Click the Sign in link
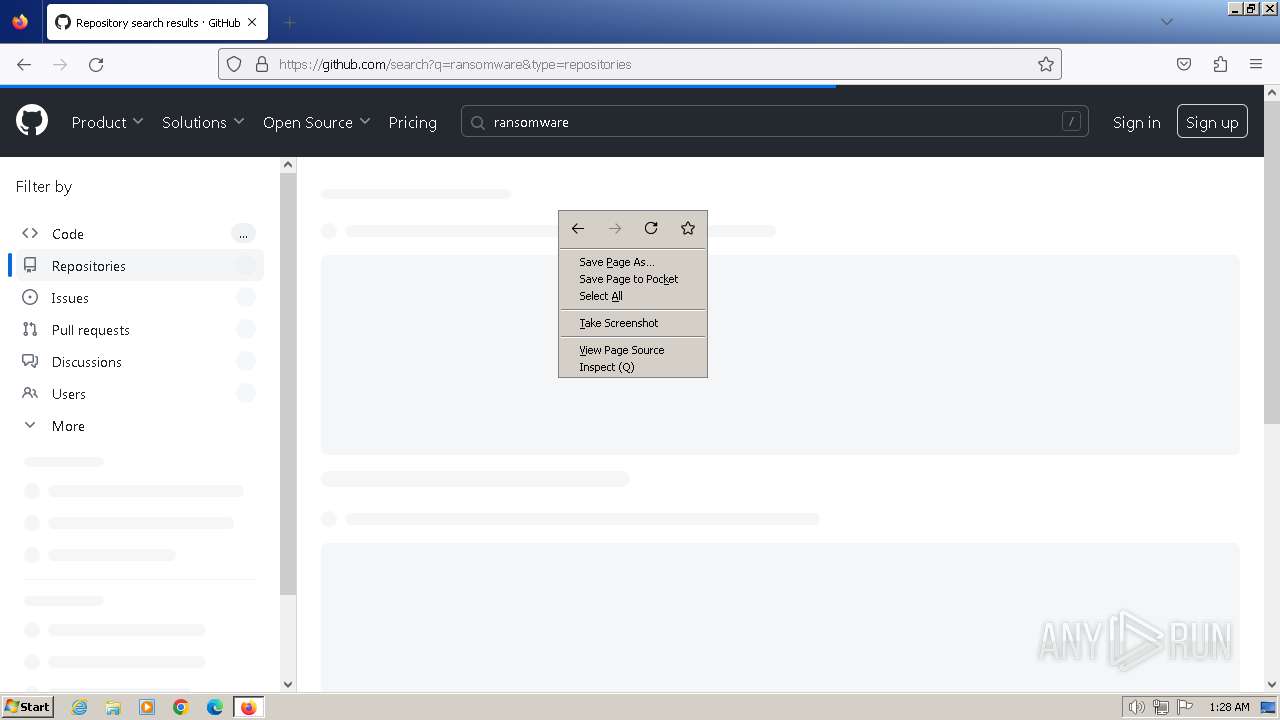Screen dimensions: 1280x720 [1136, 122]
